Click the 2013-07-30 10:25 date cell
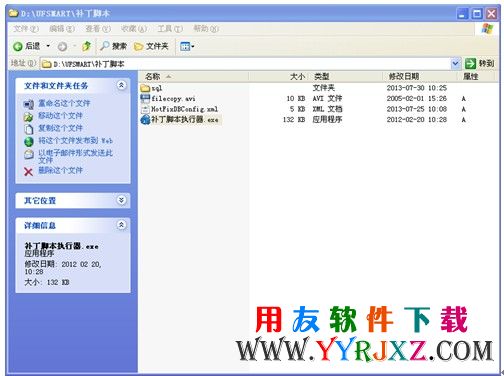The image size is (504, 376). pos(417,88)
